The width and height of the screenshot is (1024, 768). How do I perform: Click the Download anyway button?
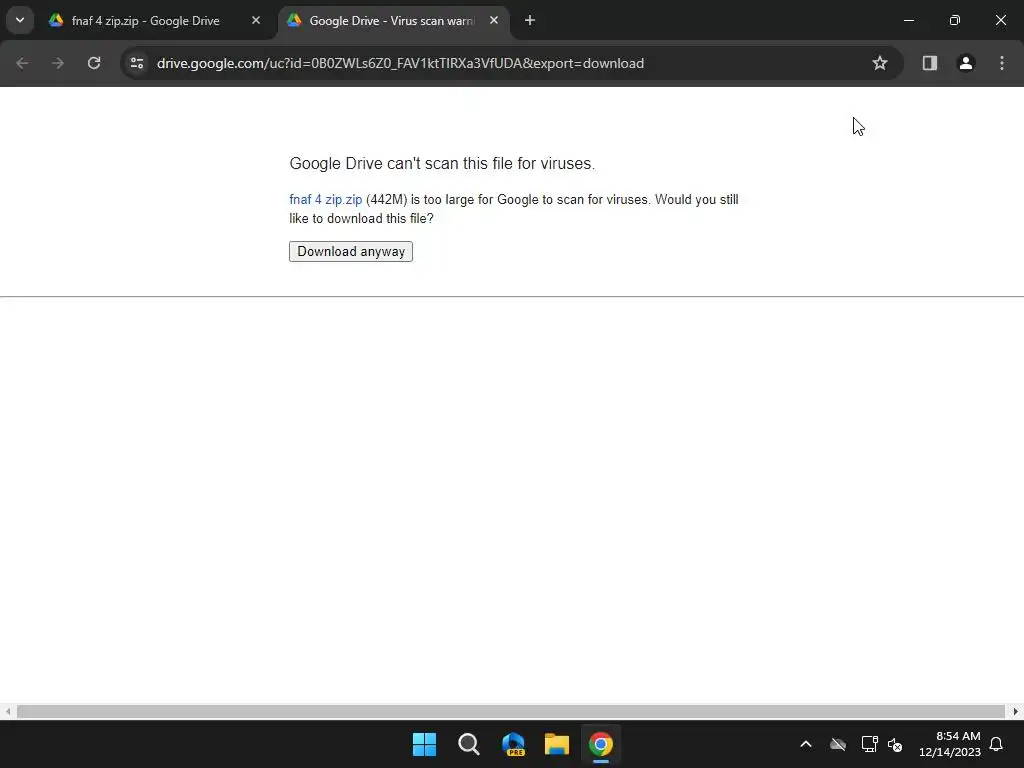[x=351, y=251]
